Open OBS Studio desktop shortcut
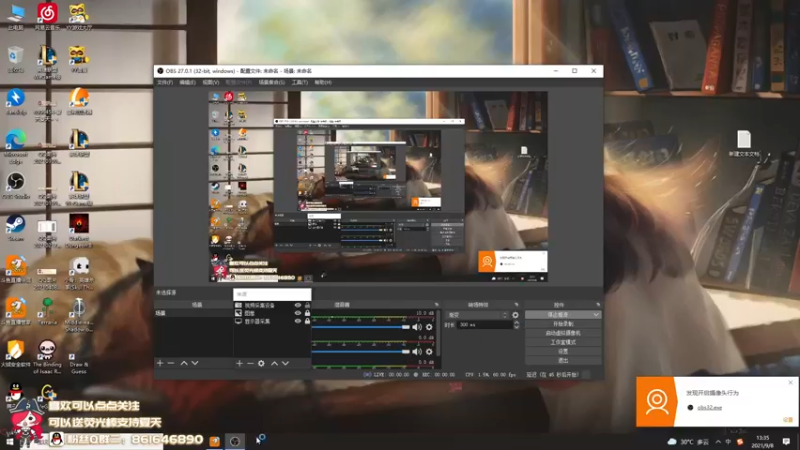Image resolution: width=800 pixels, height=450 pixels. [x=16, y=186]
